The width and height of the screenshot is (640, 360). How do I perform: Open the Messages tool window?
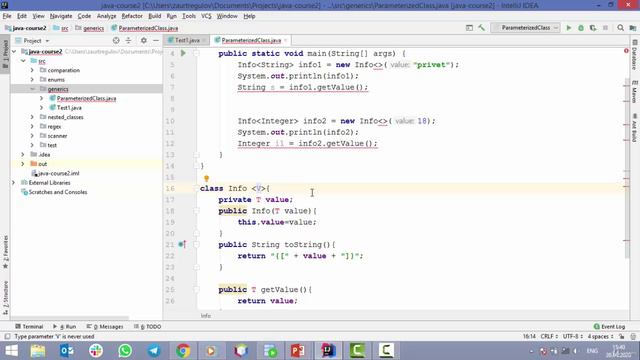[x=105, y=327]
